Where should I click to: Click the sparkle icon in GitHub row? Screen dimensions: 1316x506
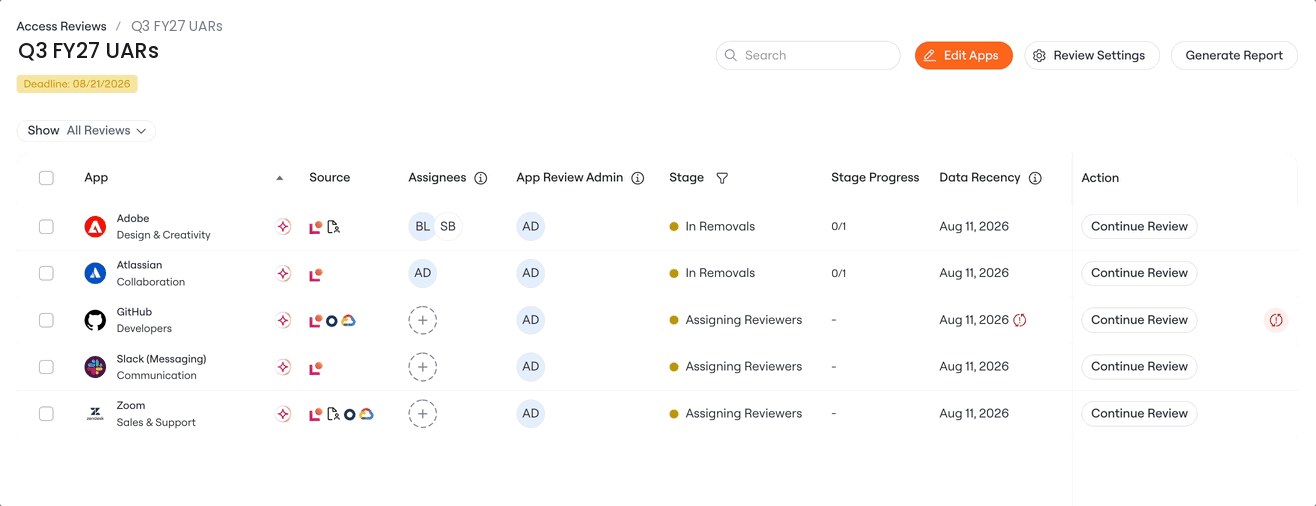(284, 320)
